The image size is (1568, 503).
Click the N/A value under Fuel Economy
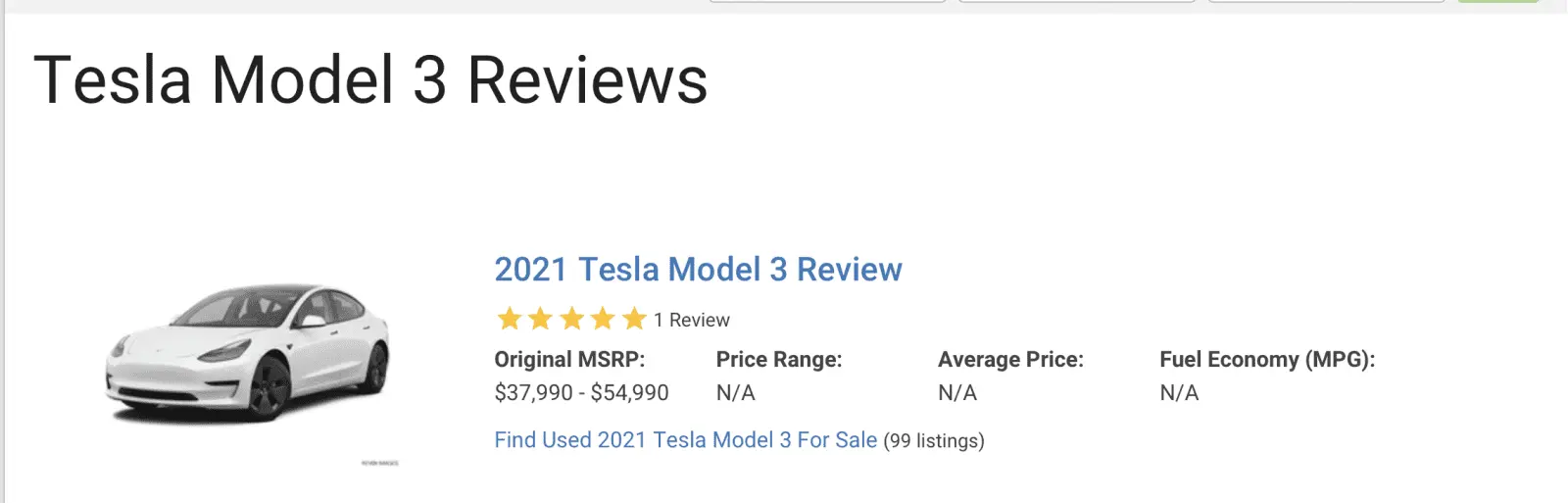point(1179,393)
